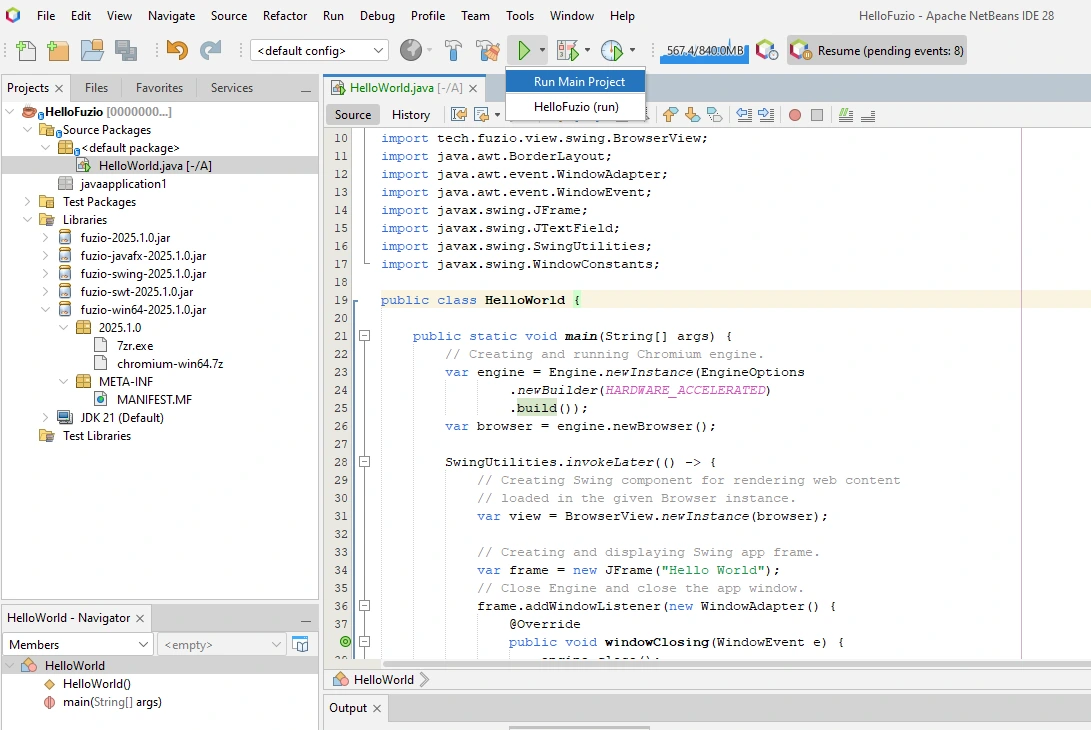This screenshot has width=1091, height=730.
Task: Collapse the Libraries node
Action: [x=28, y=220]
